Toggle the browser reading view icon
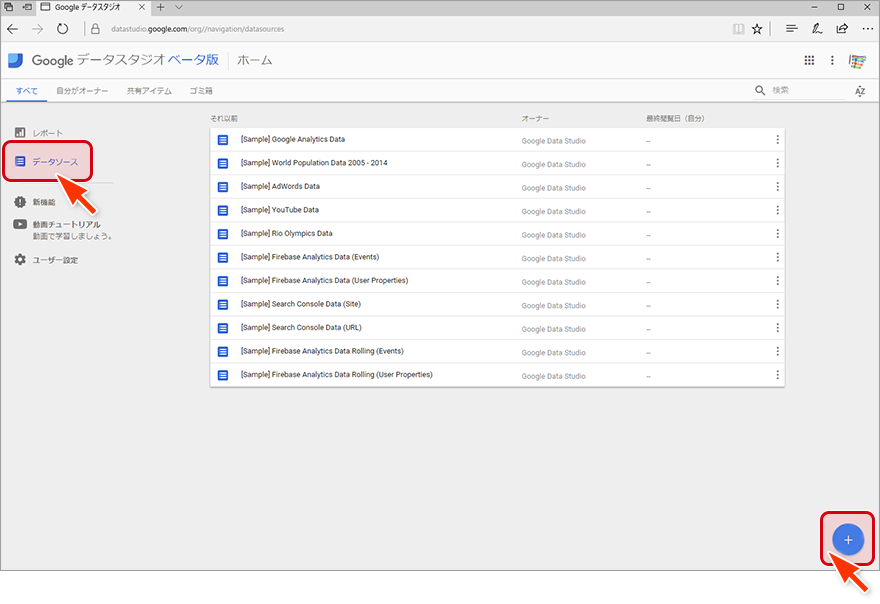Viewport: 880px width, 604px height. (x=739, y=29)
